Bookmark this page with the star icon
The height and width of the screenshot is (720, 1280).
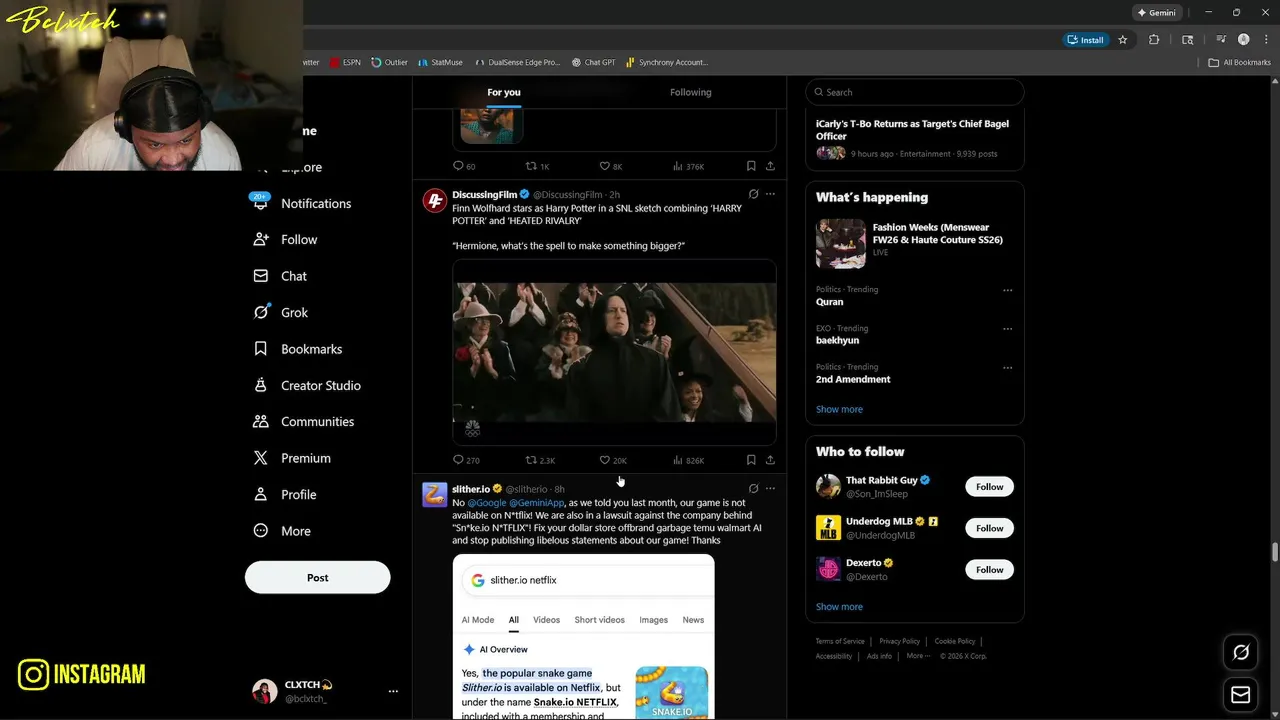pos(1123,40)
